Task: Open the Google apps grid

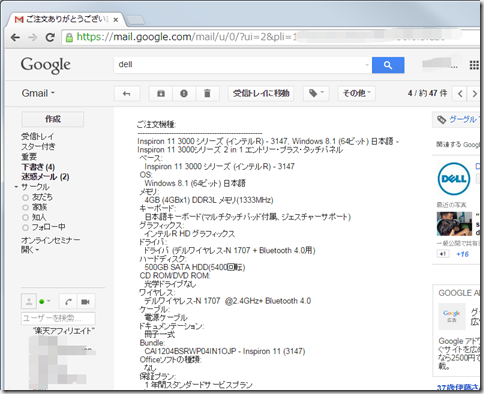Action: coord(474,65)
